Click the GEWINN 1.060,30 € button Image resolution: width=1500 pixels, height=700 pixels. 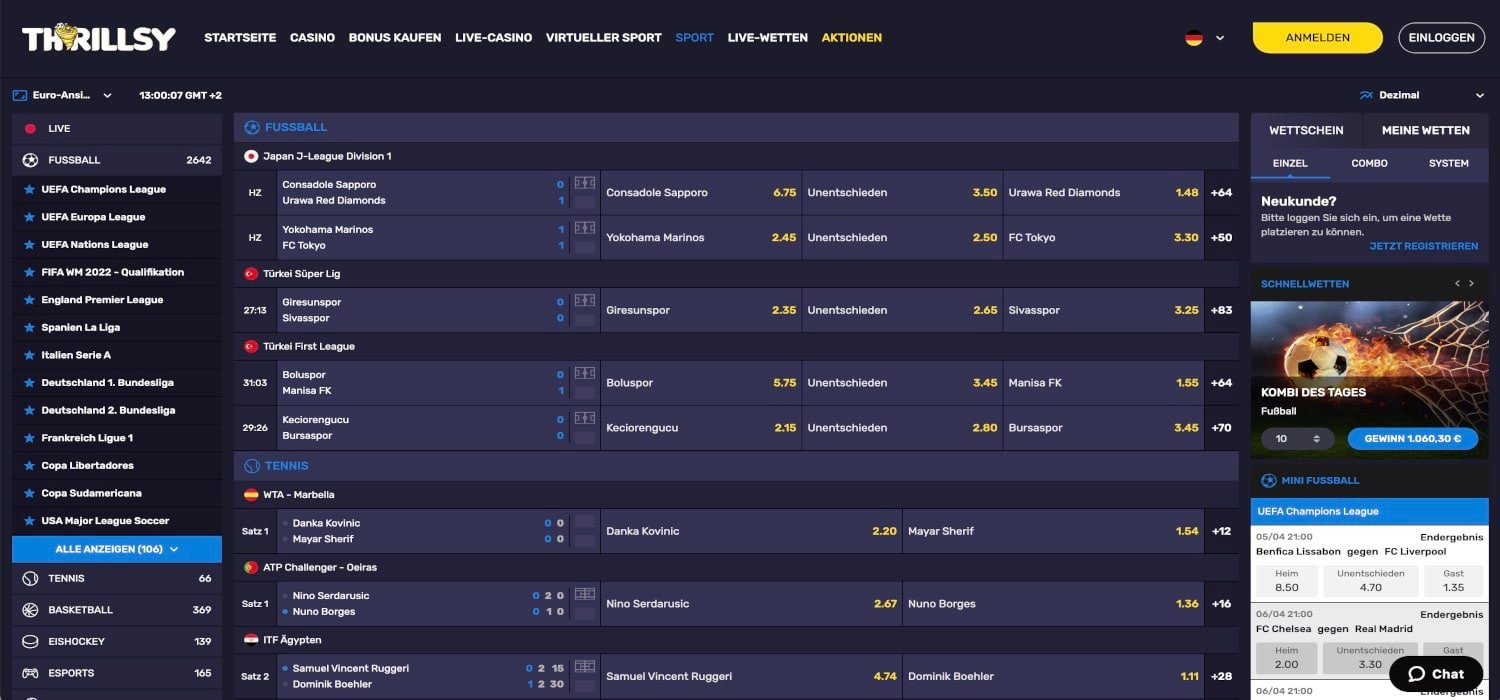[1412, 439]
